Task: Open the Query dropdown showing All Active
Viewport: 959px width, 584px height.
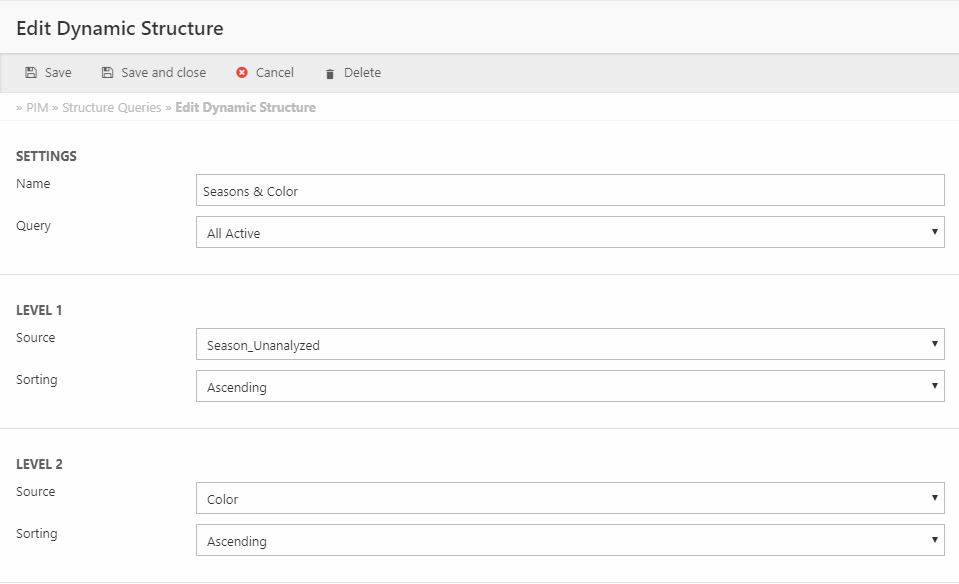Action: tap(570, 233)
